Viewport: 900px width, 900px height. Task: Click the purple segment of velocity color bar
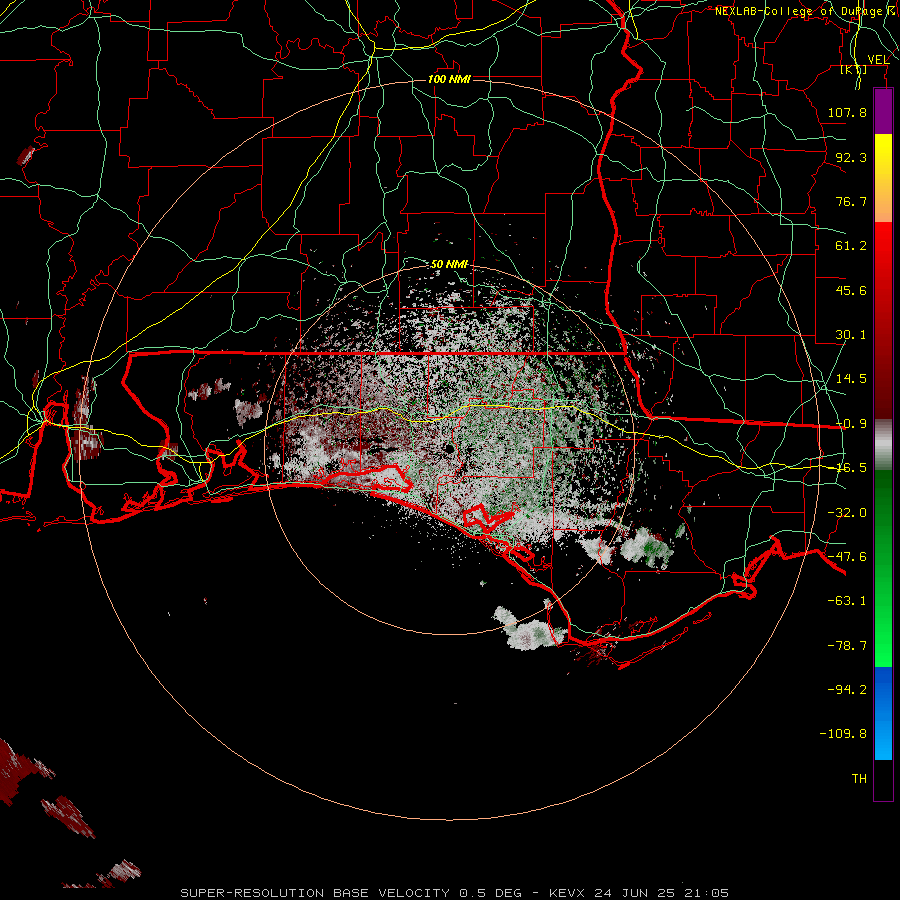click(x=883, y=112)
